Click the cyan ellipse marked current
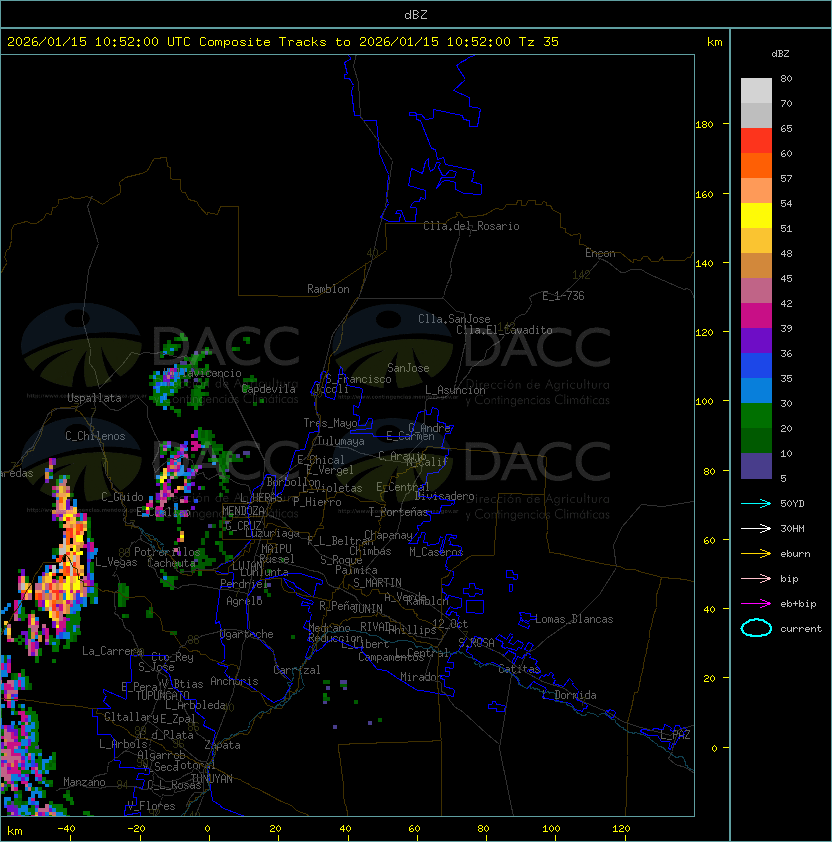This screenshot has width=832, height=842. 756,628
